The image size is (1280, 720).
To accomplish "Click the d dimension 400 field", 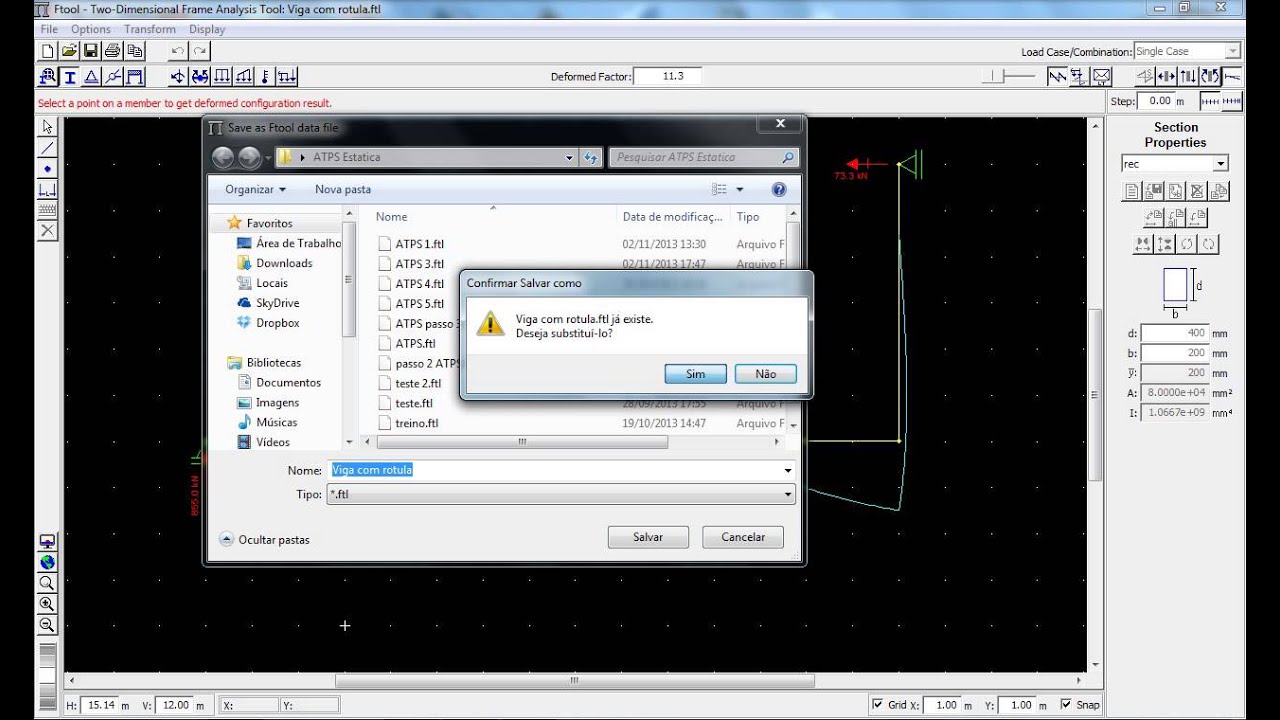I will 1174,333.
